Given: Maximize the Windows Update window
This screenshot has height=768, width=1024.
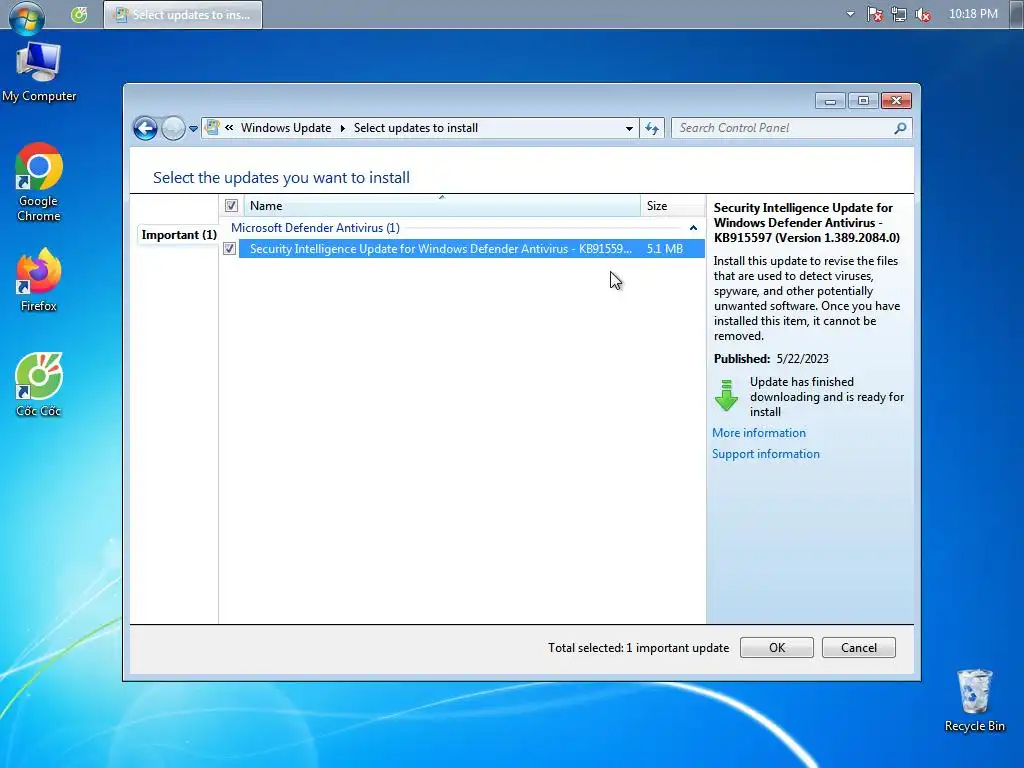Looking at the screenshot, I should (863, 101).
